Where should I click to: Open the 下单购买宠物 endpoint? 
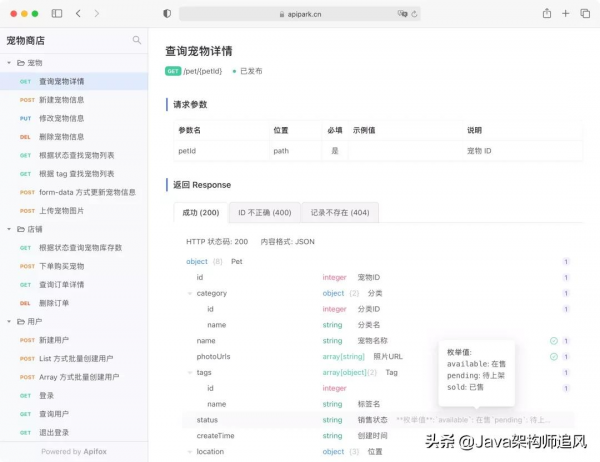[x=74, y=266]
